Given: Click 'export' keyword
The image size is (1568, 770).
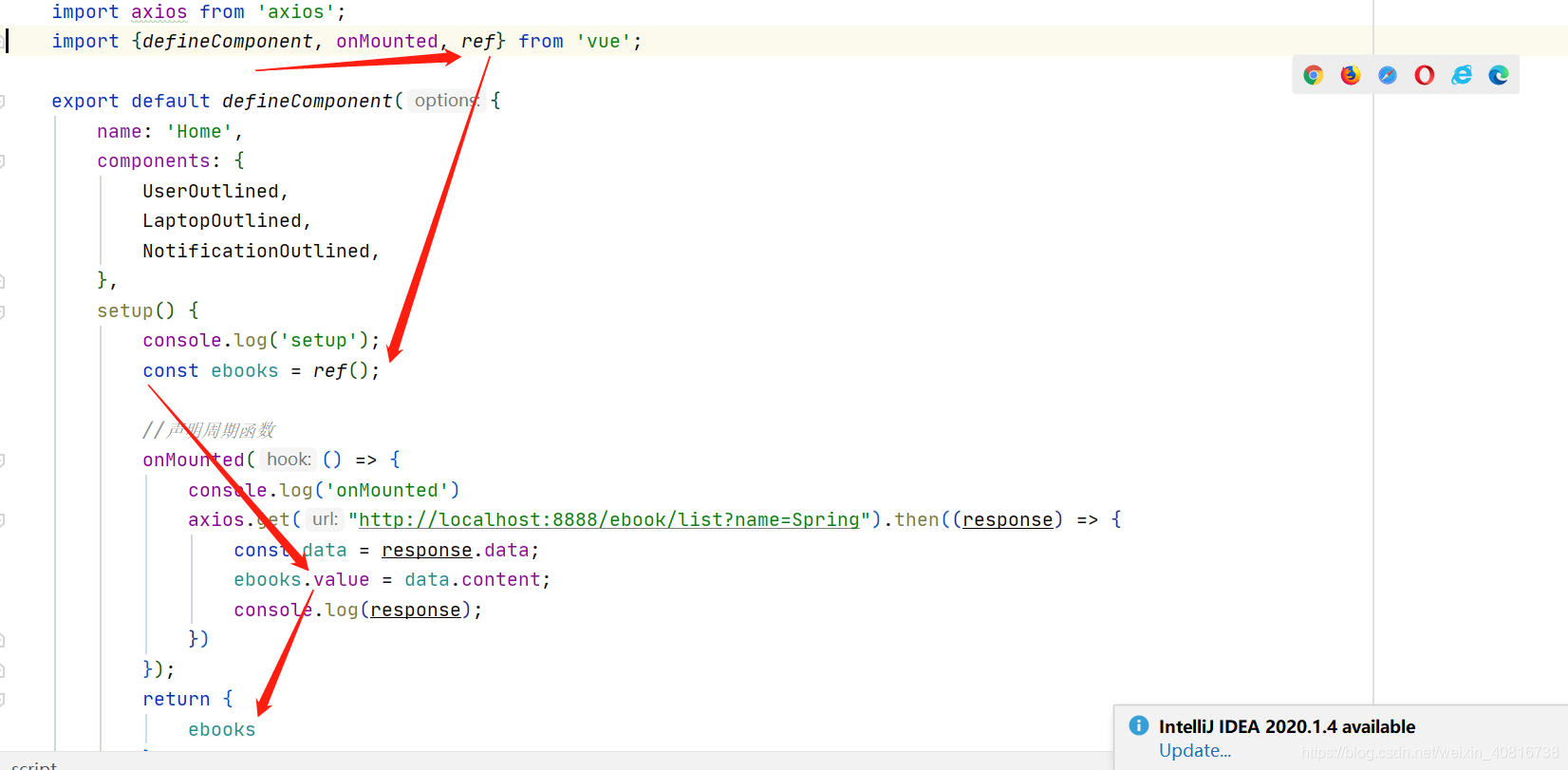Looking at the screenshot, I should [x=85, y=101].
